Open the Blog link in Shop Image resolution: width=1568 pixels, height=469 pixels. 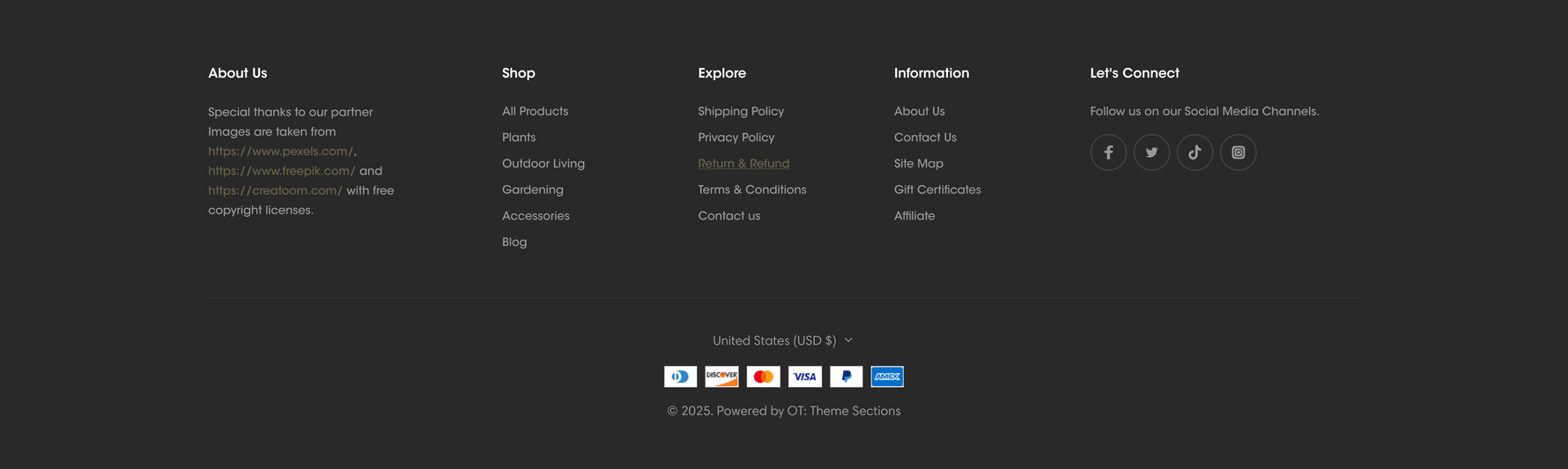tap(514, 242)
